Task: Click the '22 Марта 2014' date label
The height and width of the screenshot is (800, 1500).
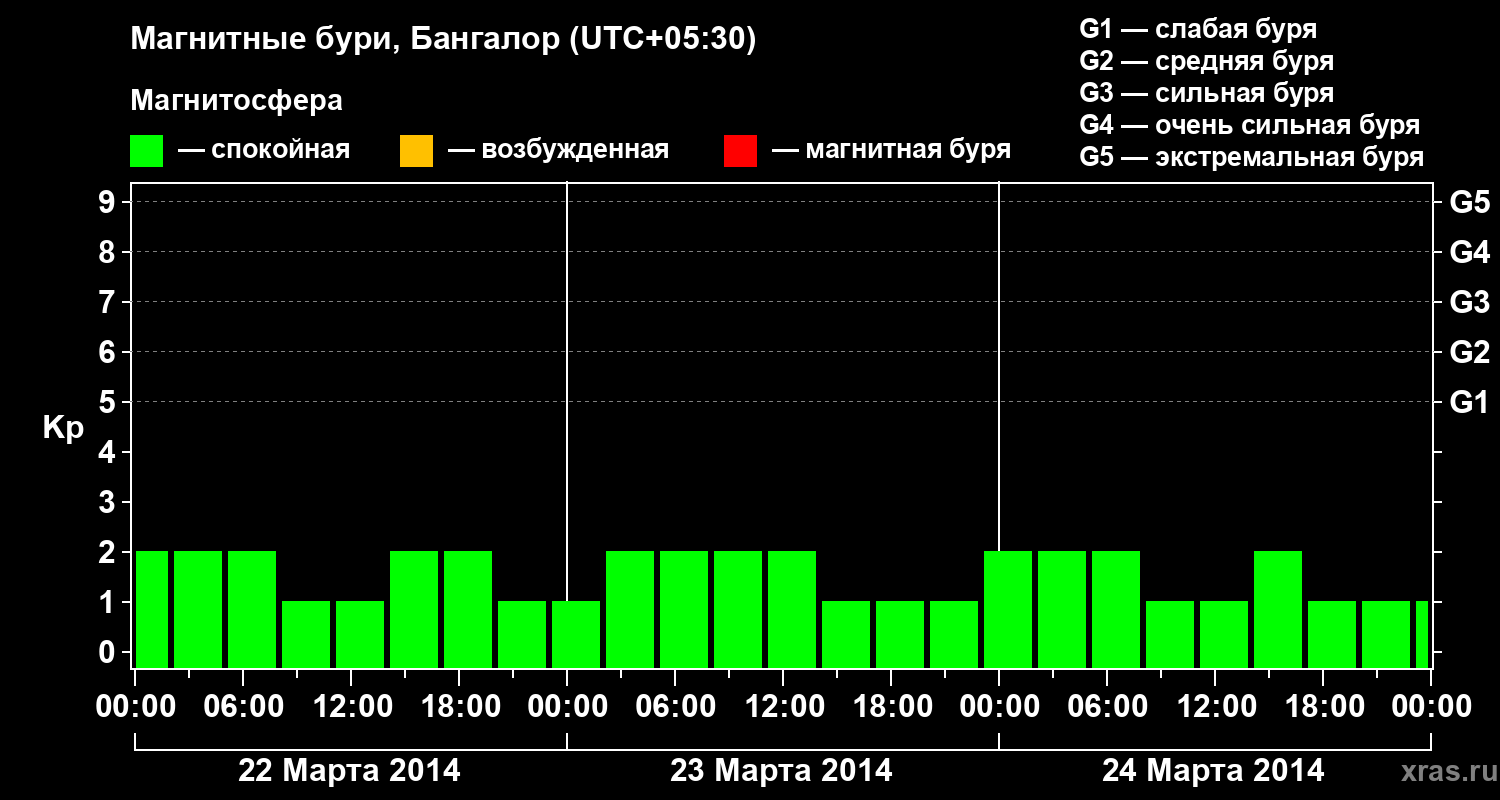Action: pos(349,771)
